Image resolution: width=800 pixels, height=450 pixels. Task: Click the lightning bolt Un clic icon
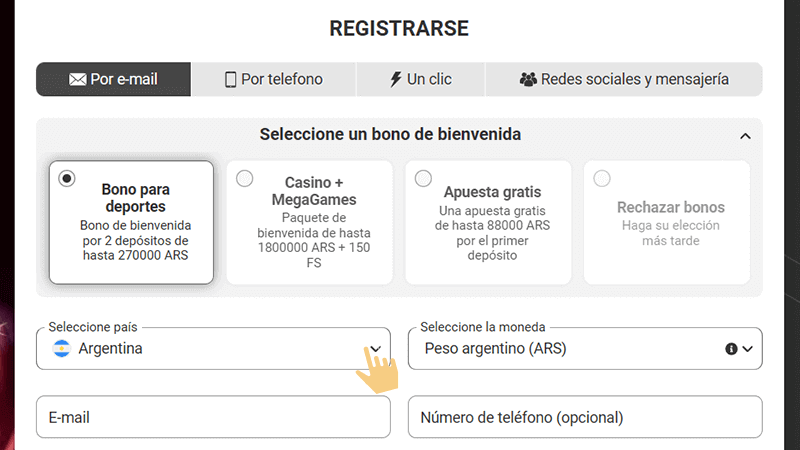(395, 79)
